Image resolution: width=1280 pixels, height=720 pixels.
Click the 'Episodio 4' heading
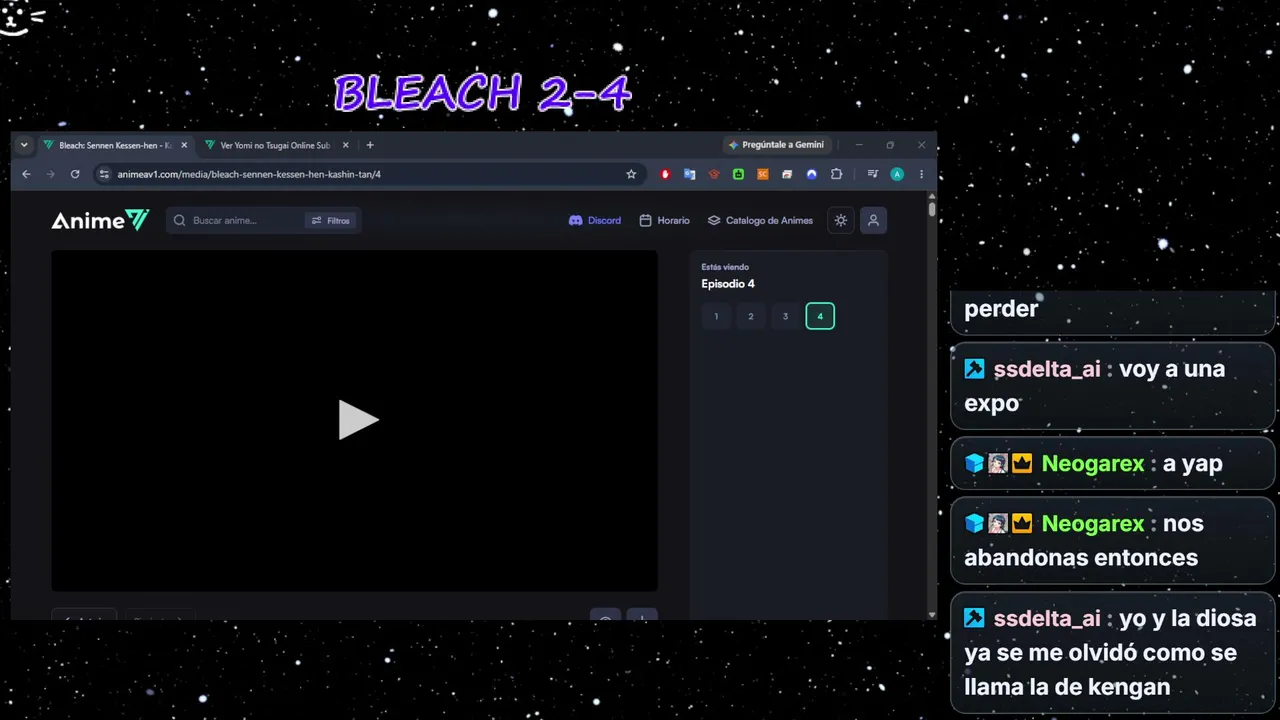728,284
